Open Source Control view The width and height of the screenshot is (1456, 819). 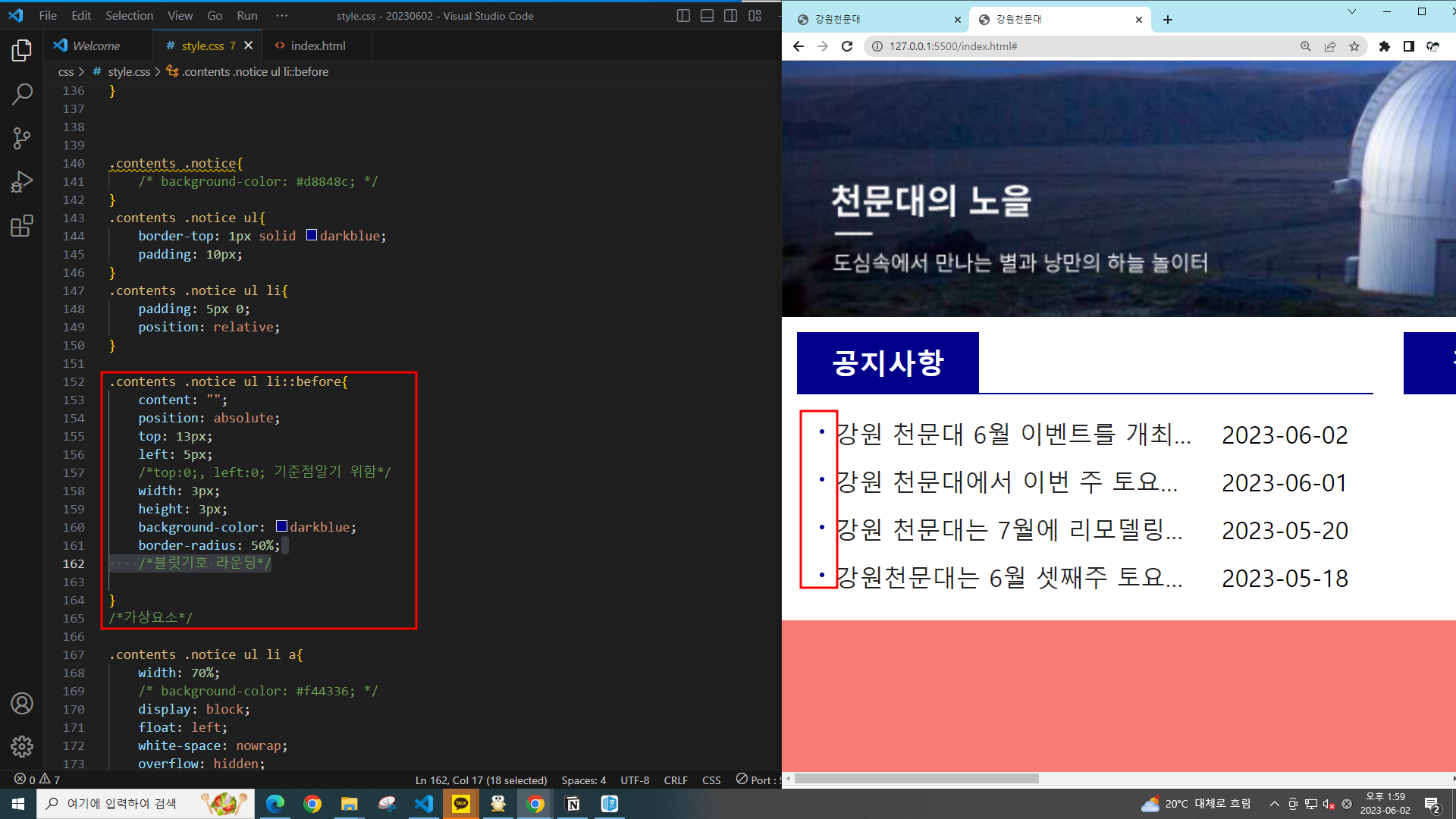[x=22, y=138]
